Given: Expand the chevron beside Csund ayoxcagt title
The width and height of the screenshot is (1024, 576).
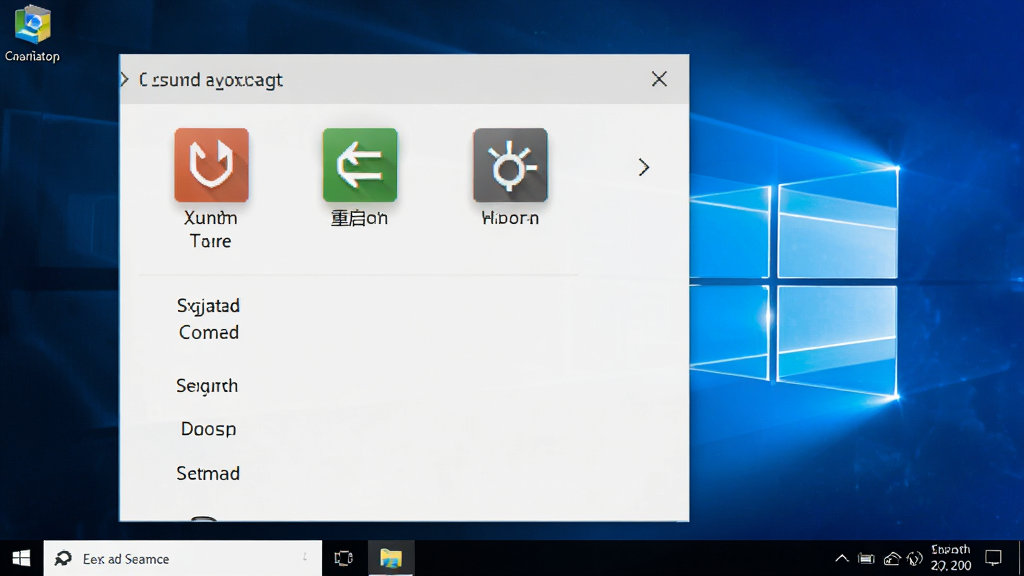Looking at the screenshot, I should [125, 80].
